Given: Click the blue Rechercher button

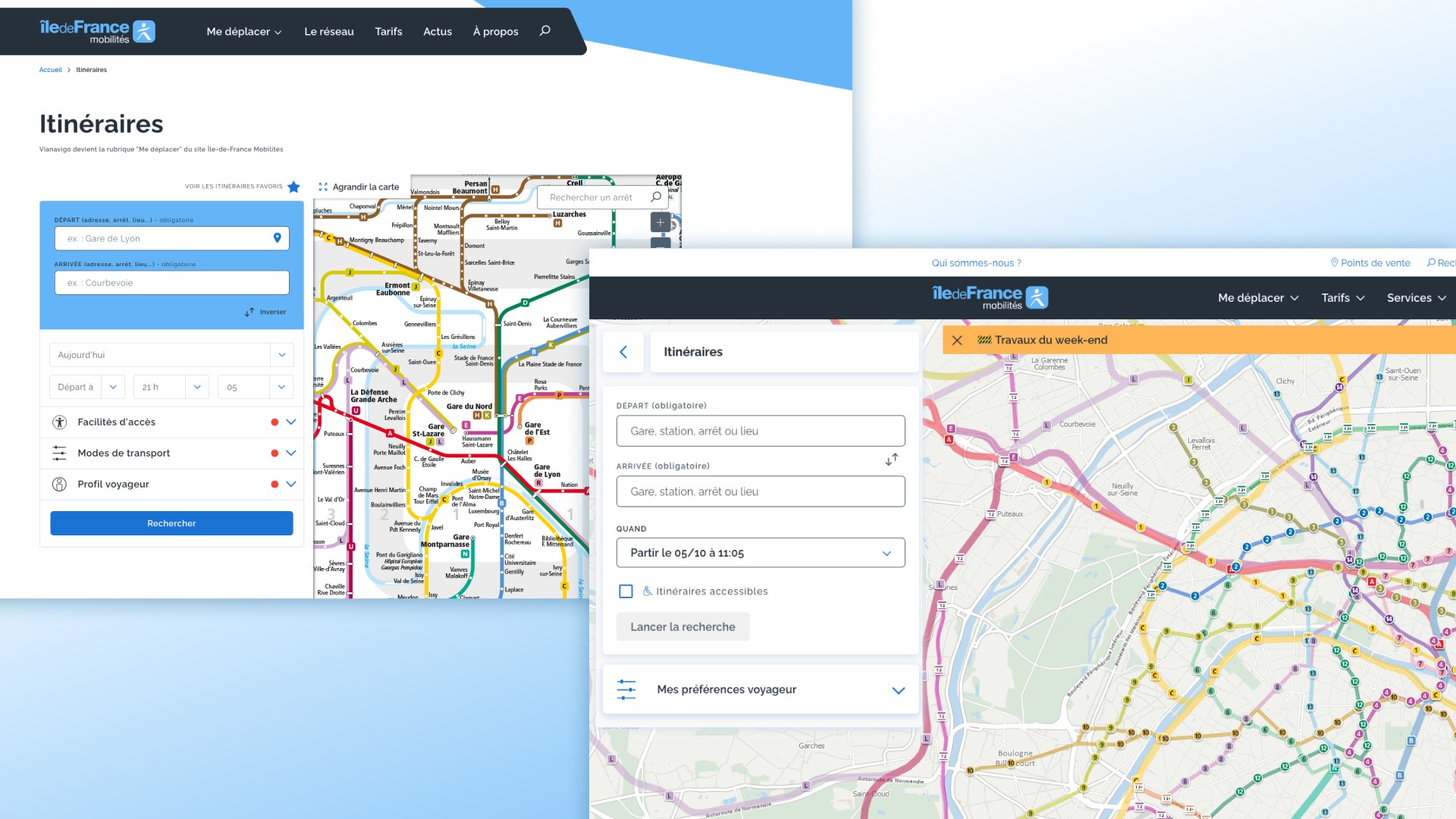Looking at the screenshot, I should tap(171, 523).
